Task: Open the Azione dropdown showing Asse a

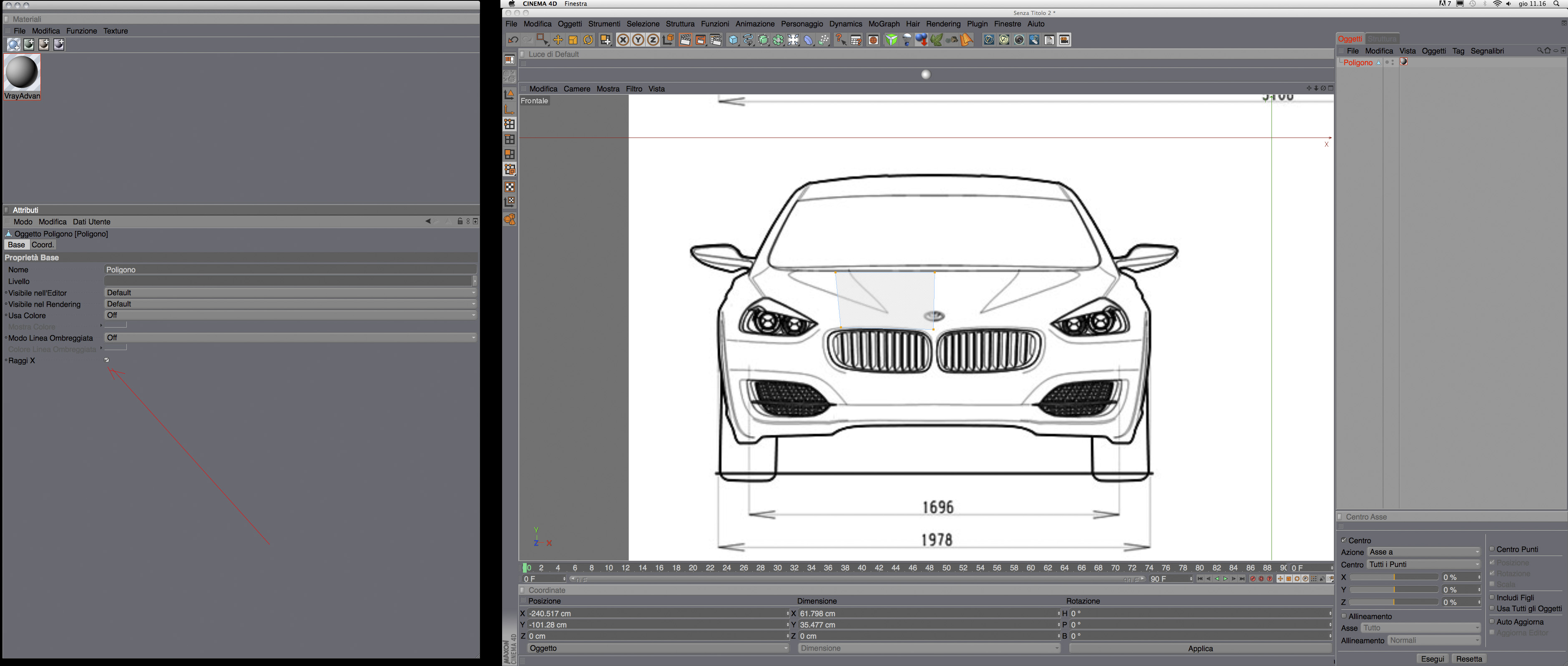Action: click(1423, 552)
